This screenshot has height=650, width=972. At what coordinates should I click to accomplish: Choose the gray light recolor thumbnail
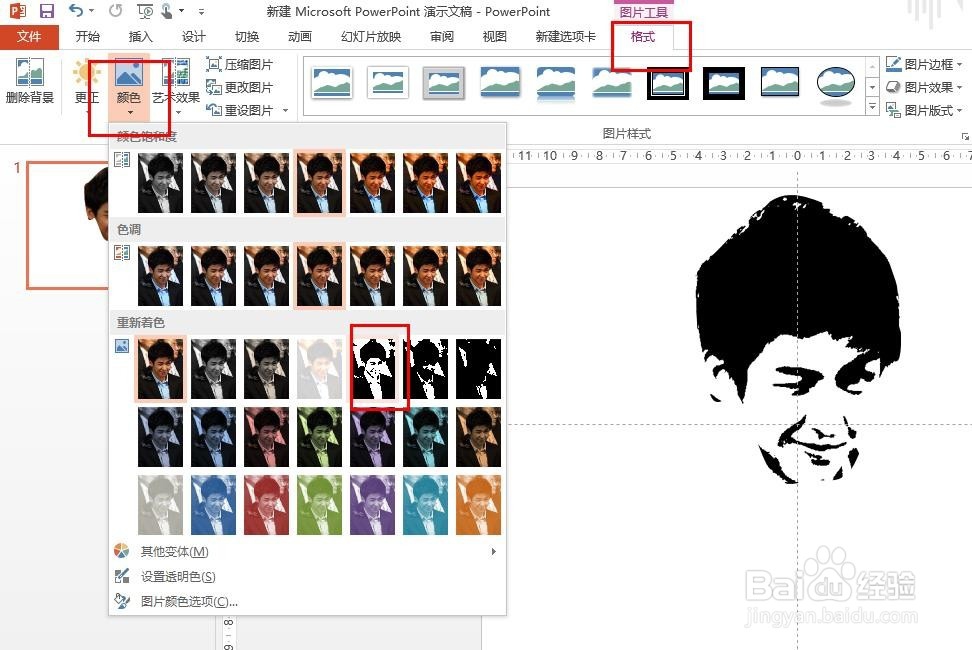coord(161,505)
